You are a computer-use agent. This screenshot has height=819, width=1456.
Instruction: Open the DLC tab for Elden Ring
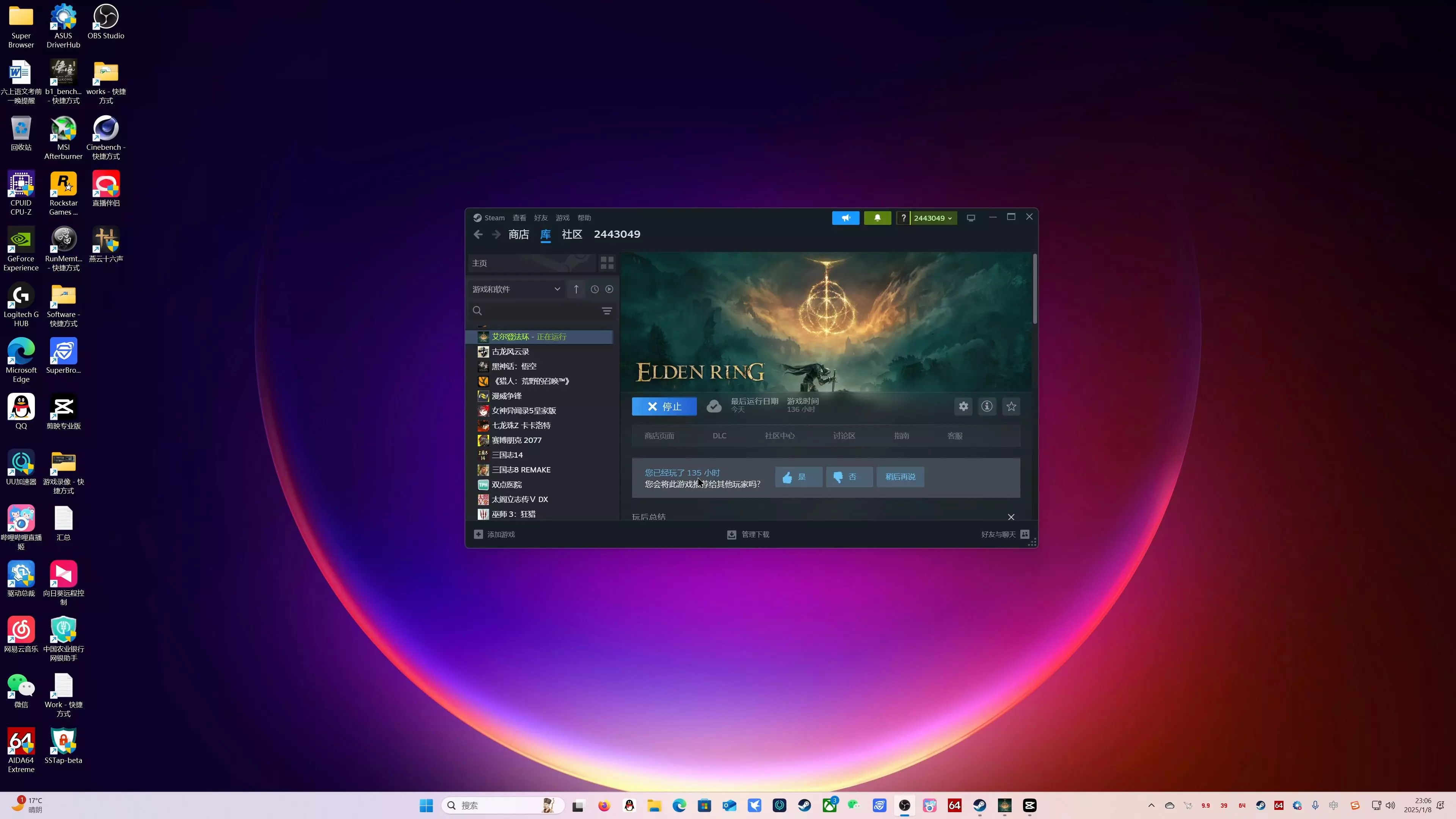[x=720, y=436]
